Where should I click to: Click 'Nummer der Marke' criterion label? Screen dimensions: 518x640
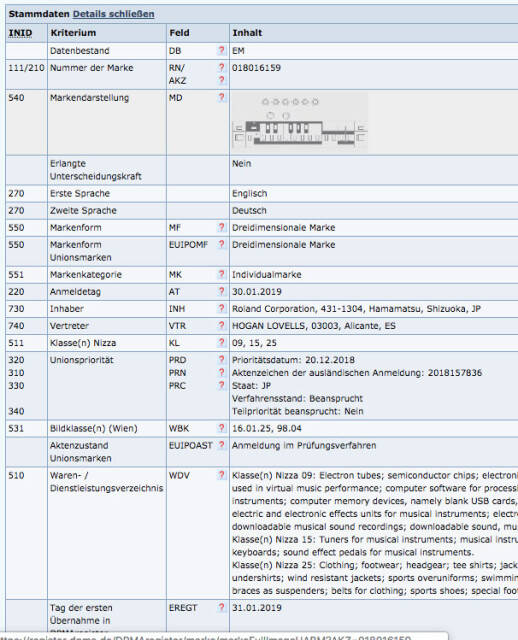pos(91,68)
